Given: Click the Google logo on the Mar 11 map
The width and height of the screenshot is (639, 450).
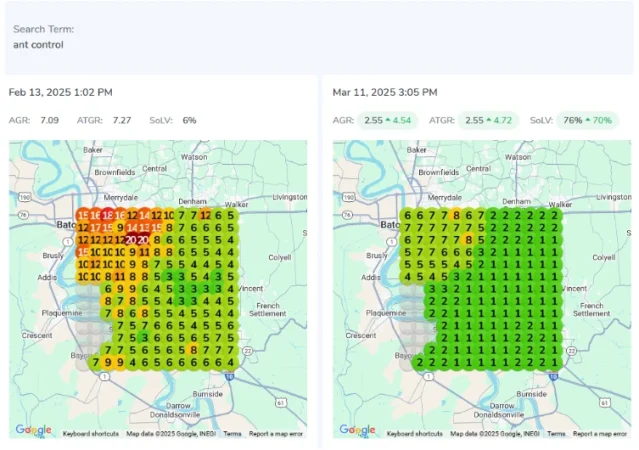Looking at the screenshot, I should click(x=357, y=430).
